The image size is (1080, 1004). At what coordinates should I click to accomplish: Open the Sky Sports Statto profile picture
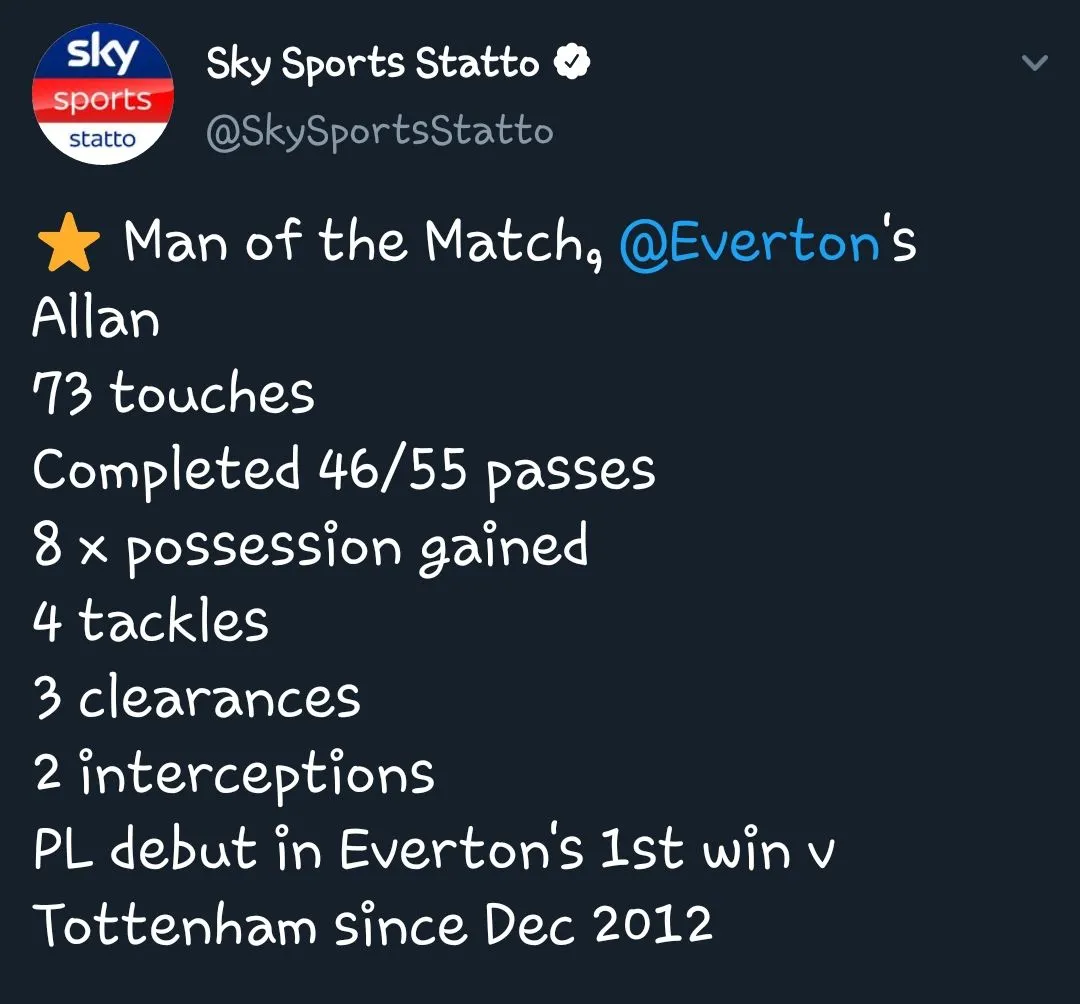103,96
